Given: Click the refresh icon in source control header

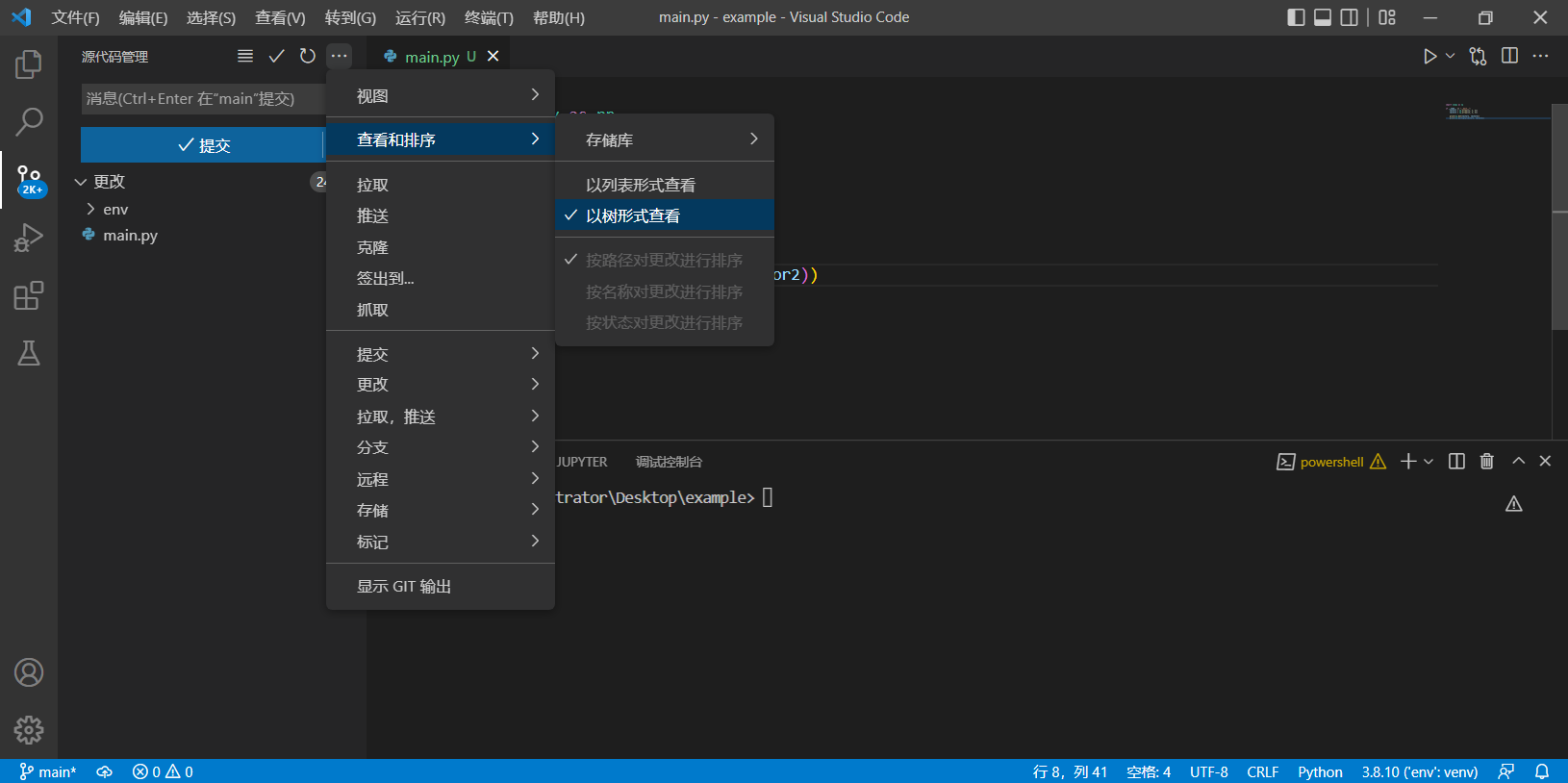Looking at the screenshot, I should 308,57.
